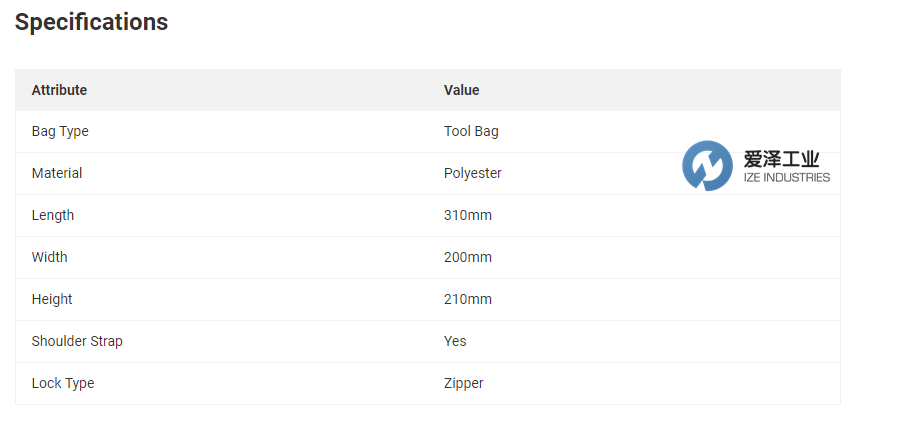Screen dimensions: 899x422
Task: Click the Zipper lock type value
Action: coord(464,383)
